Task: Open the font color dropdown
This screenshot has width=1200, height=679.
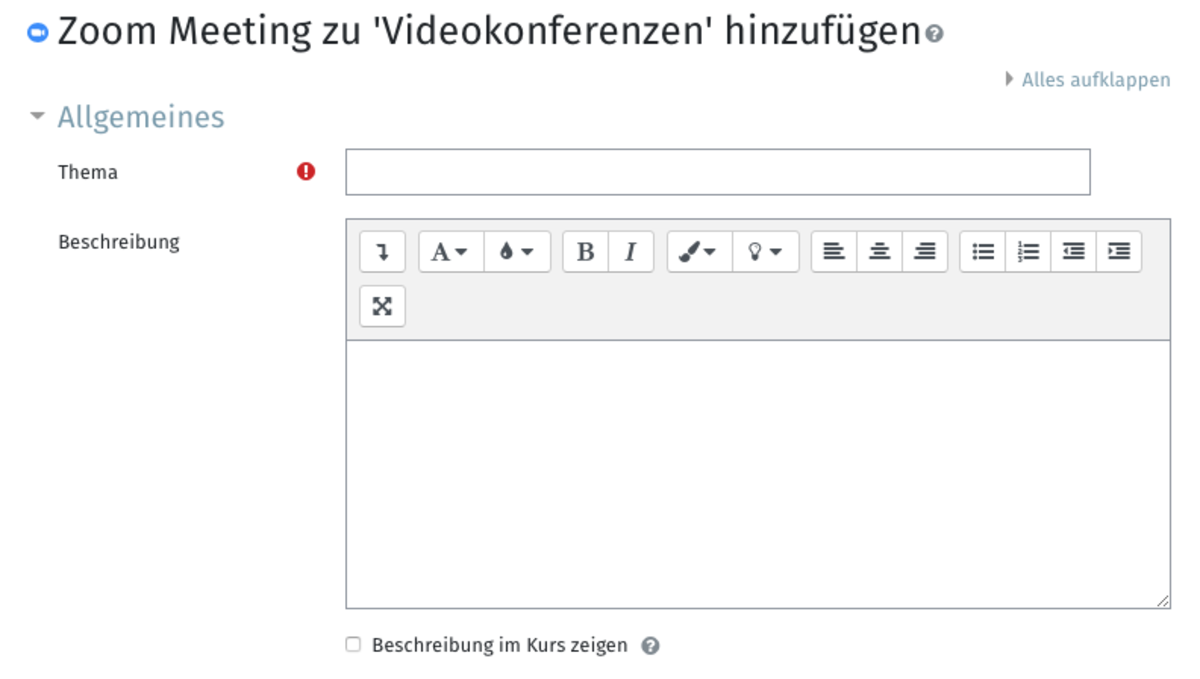Action: tap(517, 252)
